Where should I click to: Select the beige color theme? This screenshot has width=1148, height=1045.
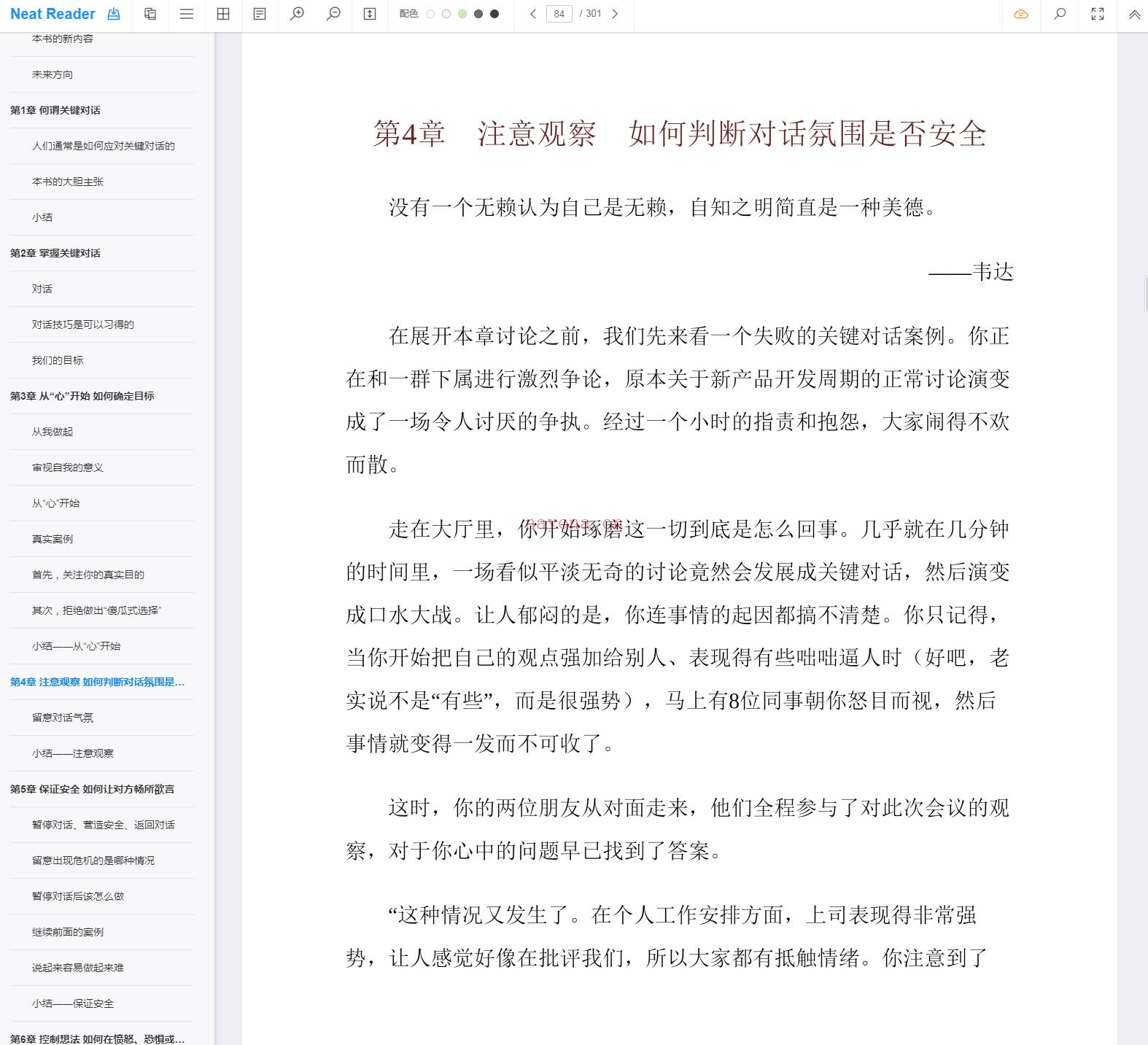click(x=446, y=14)
